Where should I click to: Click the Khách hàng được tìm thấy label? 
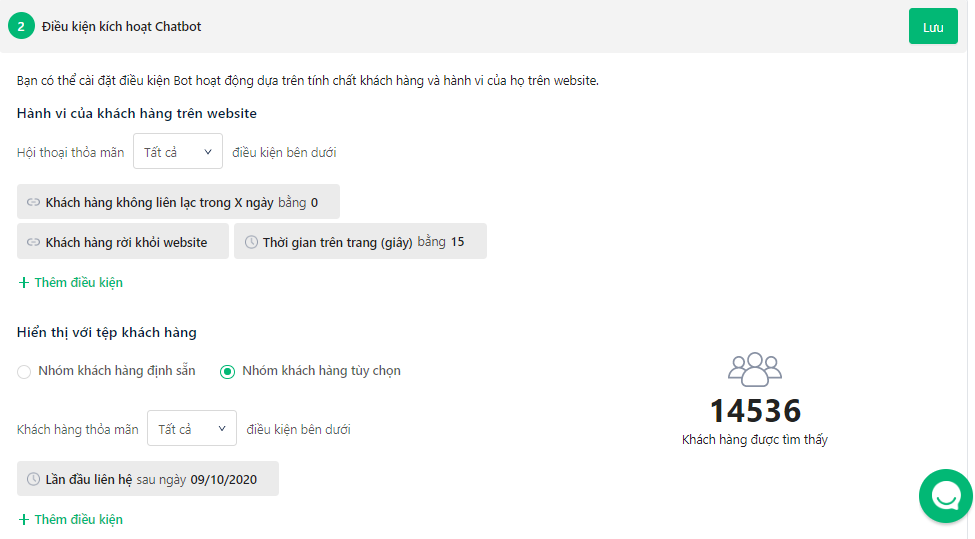tap(754, 440)
